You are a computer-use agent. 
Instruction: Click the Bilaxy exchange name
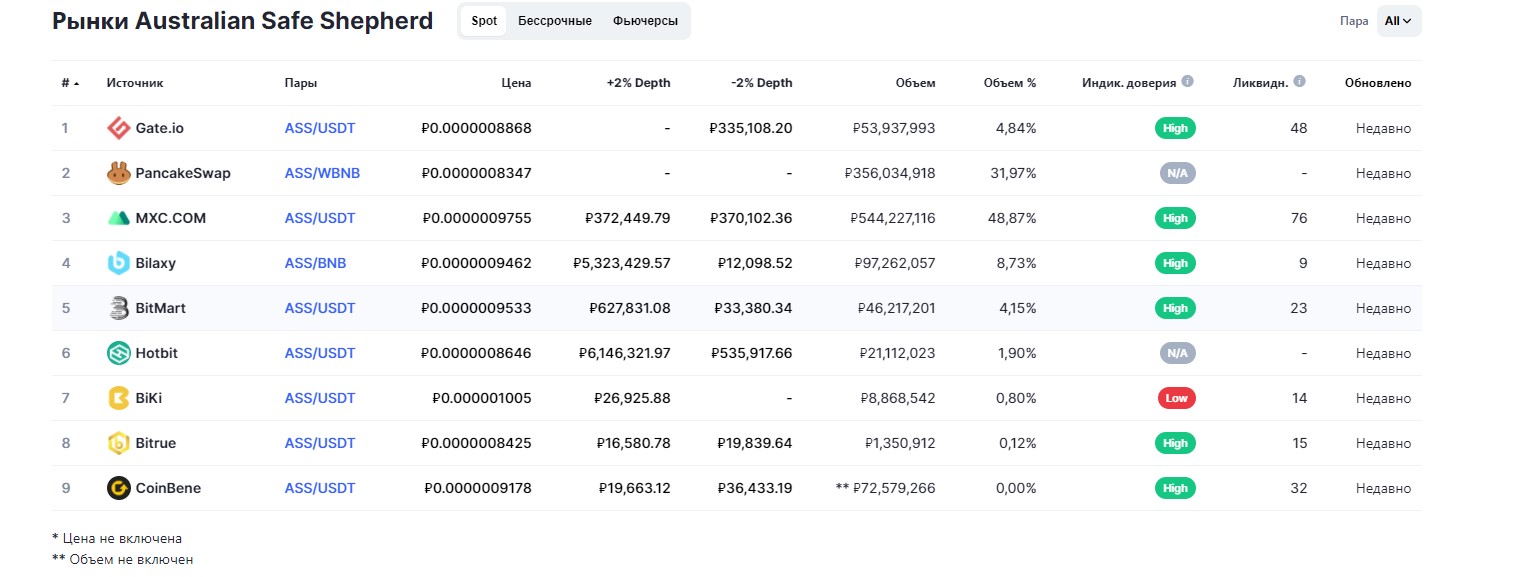(x=156, y=263)
